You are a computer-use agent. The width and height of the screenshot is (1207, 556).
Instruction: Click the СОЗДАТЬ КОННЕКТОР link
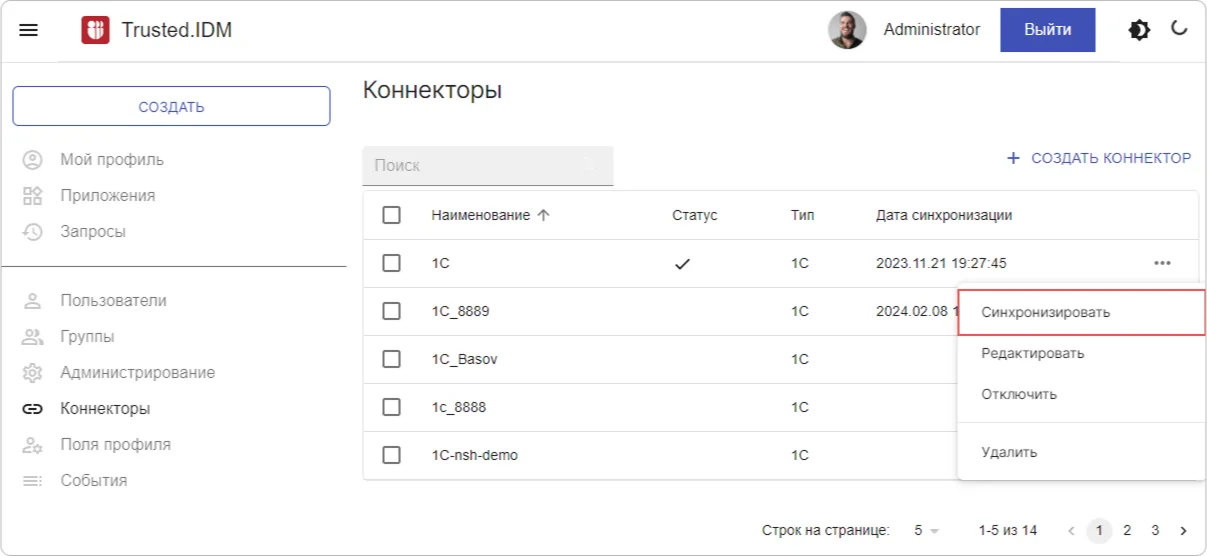pos(1098,158)
